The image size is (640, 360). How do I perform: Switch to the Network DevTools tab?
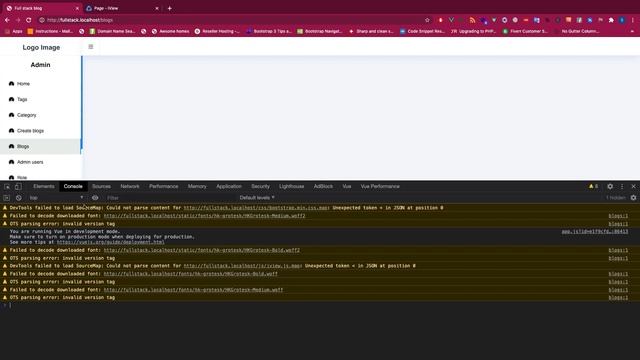click(x=130, y=186)
